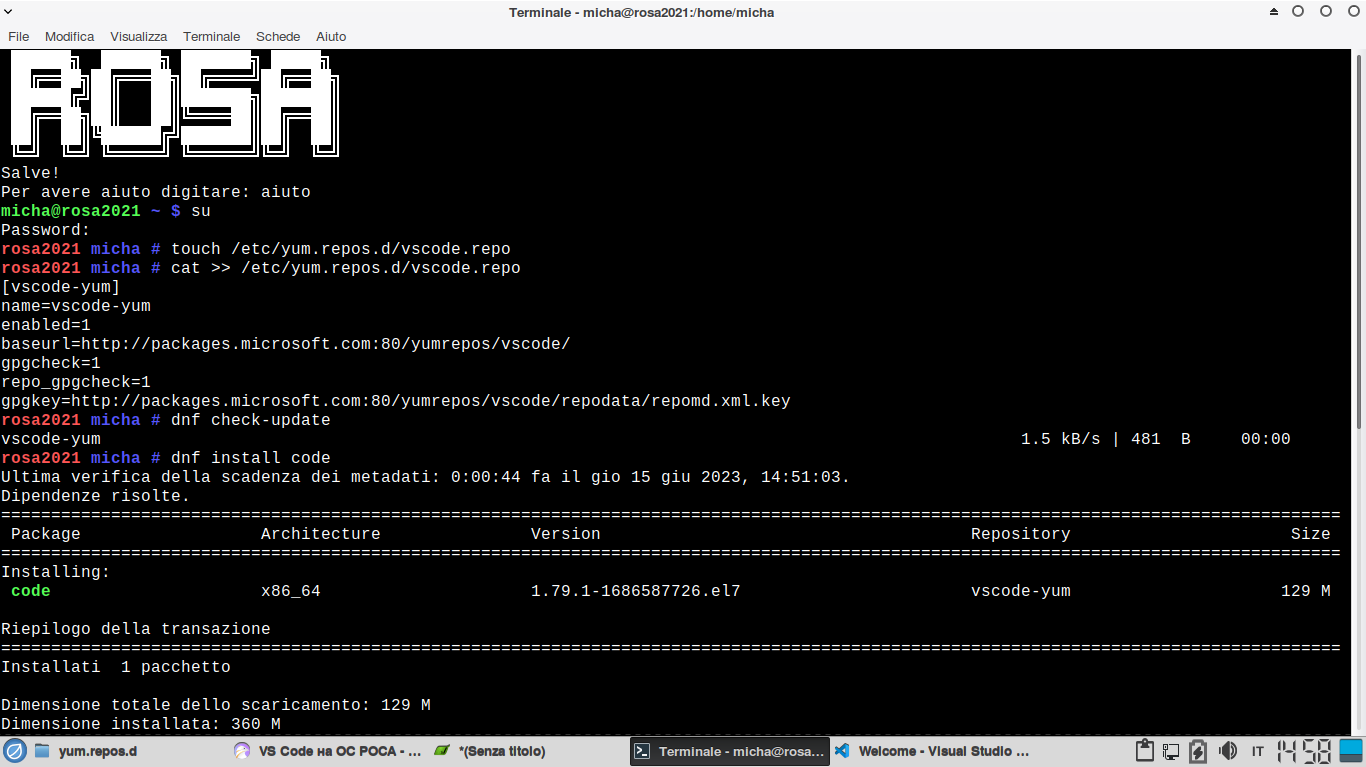
Task: Click the baseurl packages.microsoft.com line
Action: (x=286, y=344)
